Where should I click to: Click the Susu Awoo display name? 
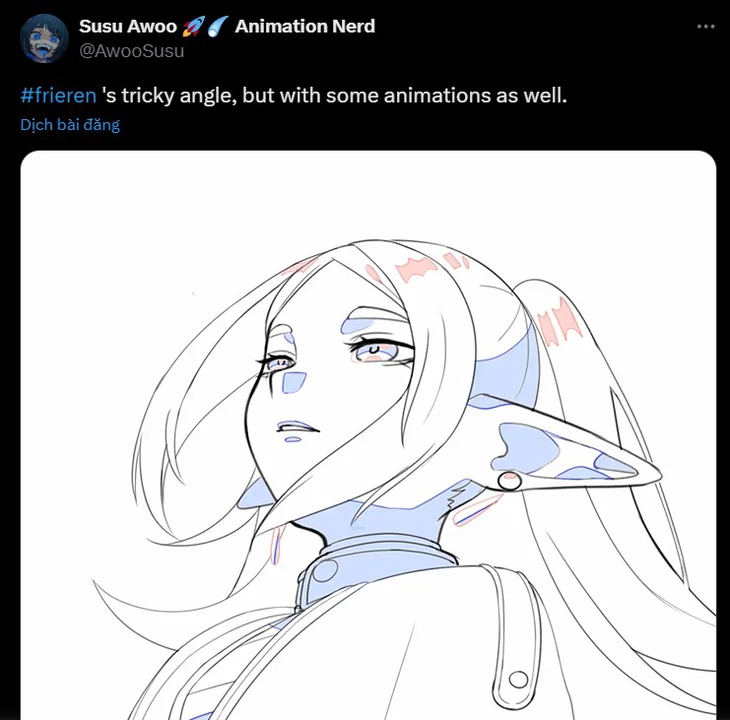point(128,27)
